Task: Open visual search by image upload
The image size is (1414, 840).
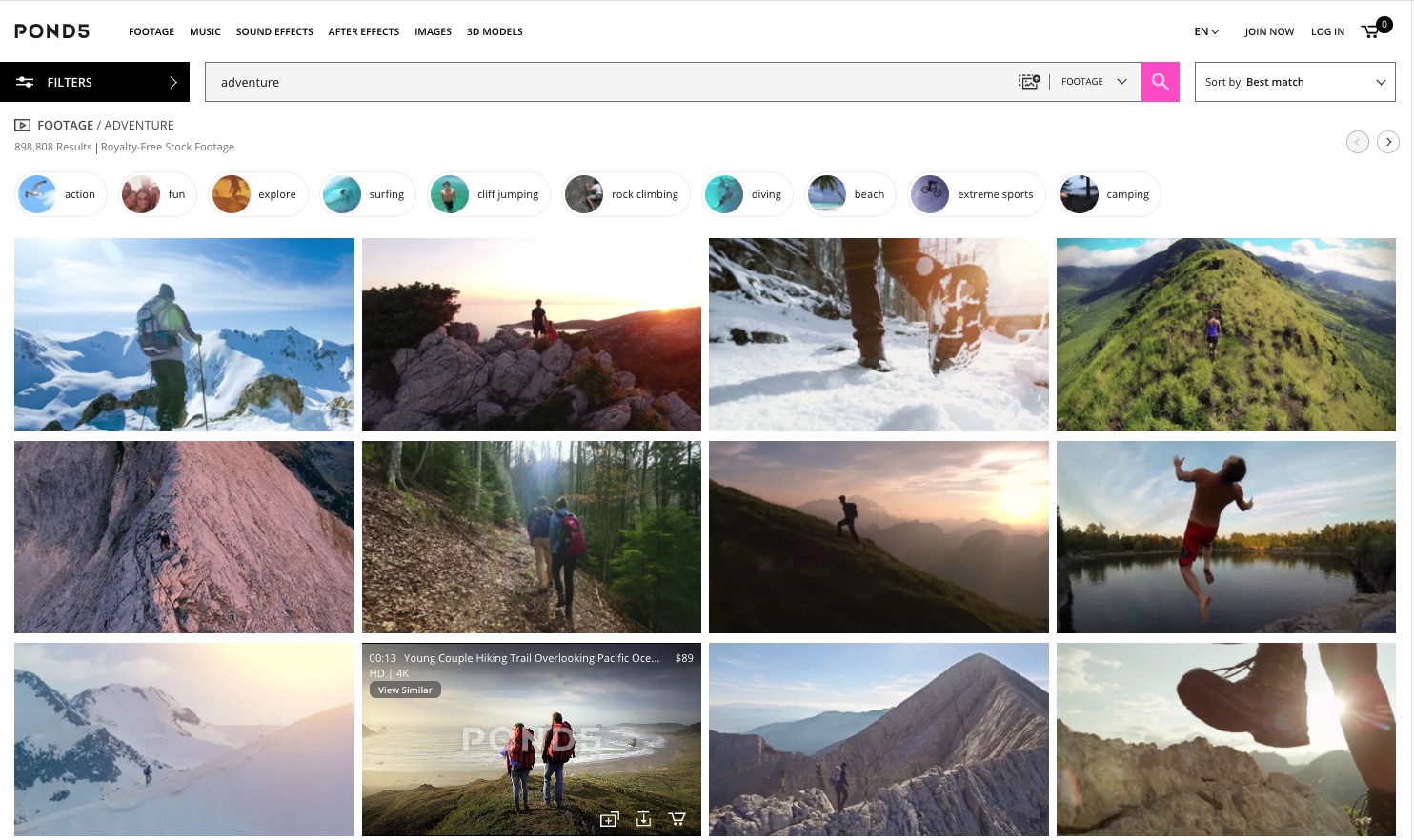Action: tap(1029, 82)
